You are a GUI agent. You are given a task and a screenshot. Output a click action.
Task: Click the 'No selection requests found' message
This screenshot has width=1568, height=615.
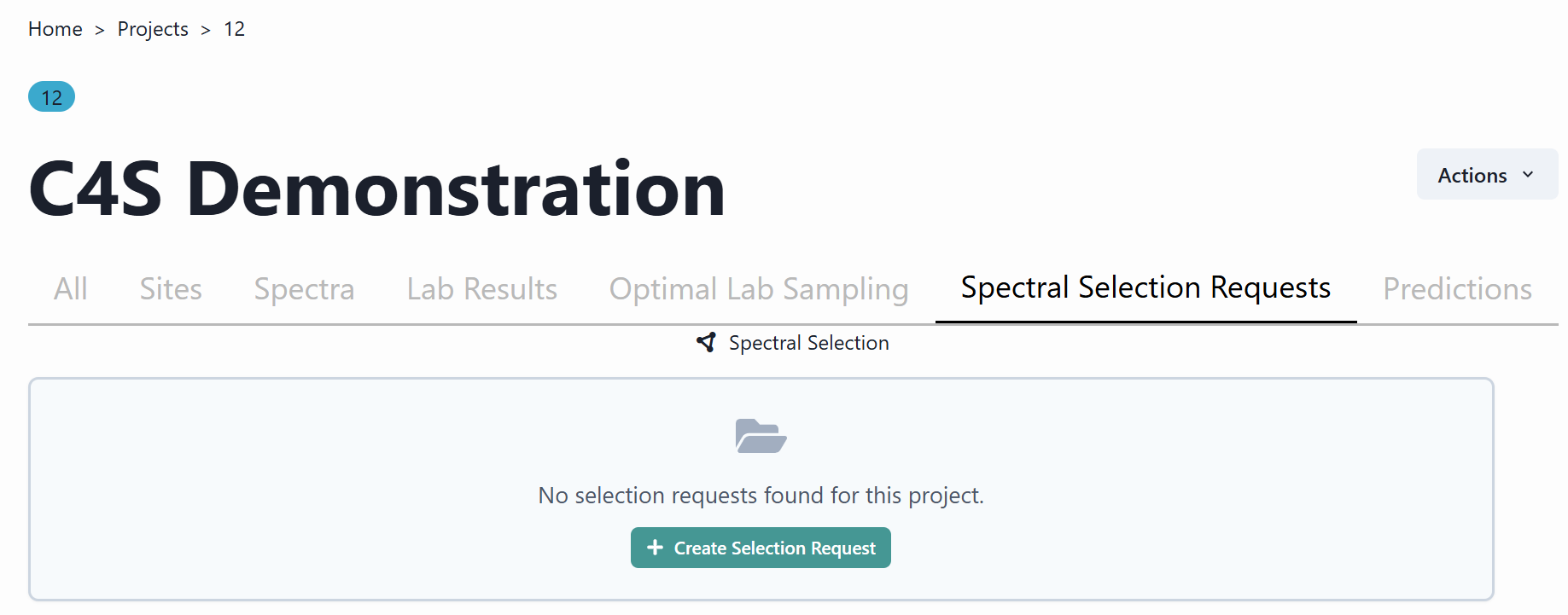pyautogui.click(x=761, y=496)
